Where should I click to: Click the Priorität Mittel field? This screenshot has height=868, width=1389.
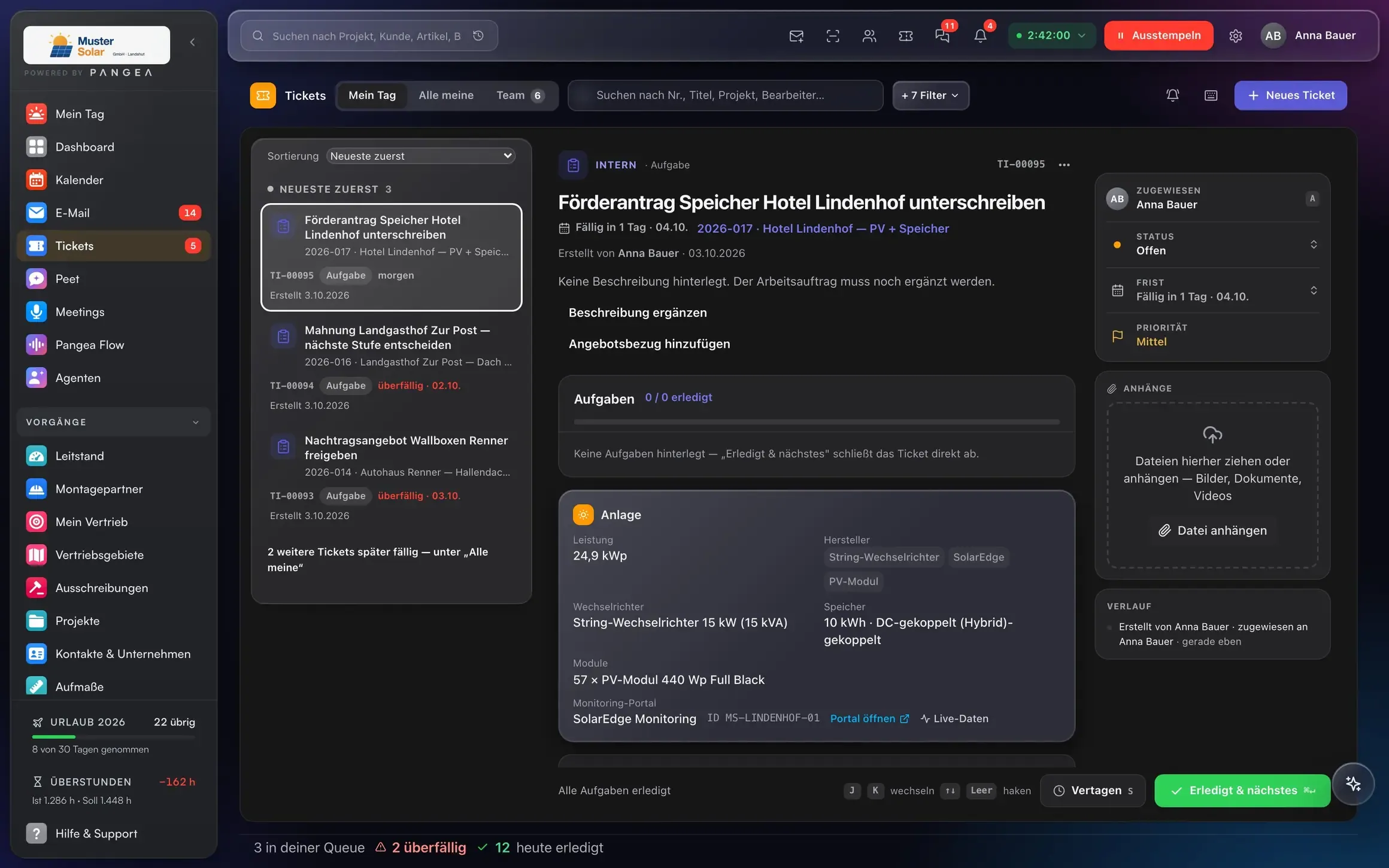coord(1212,335)
